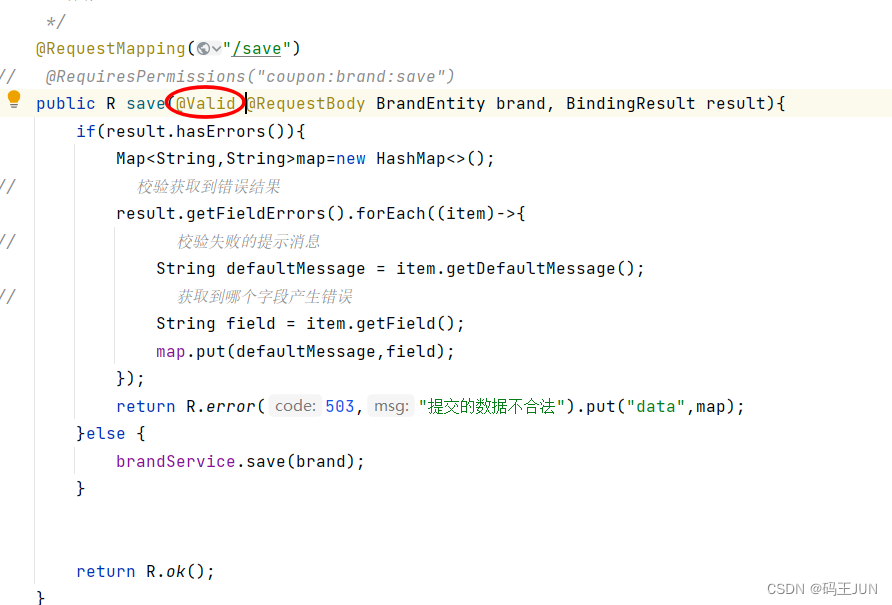
Task: Click the yellow lightbulb intention icon
Action: click(x=14, y=100)
